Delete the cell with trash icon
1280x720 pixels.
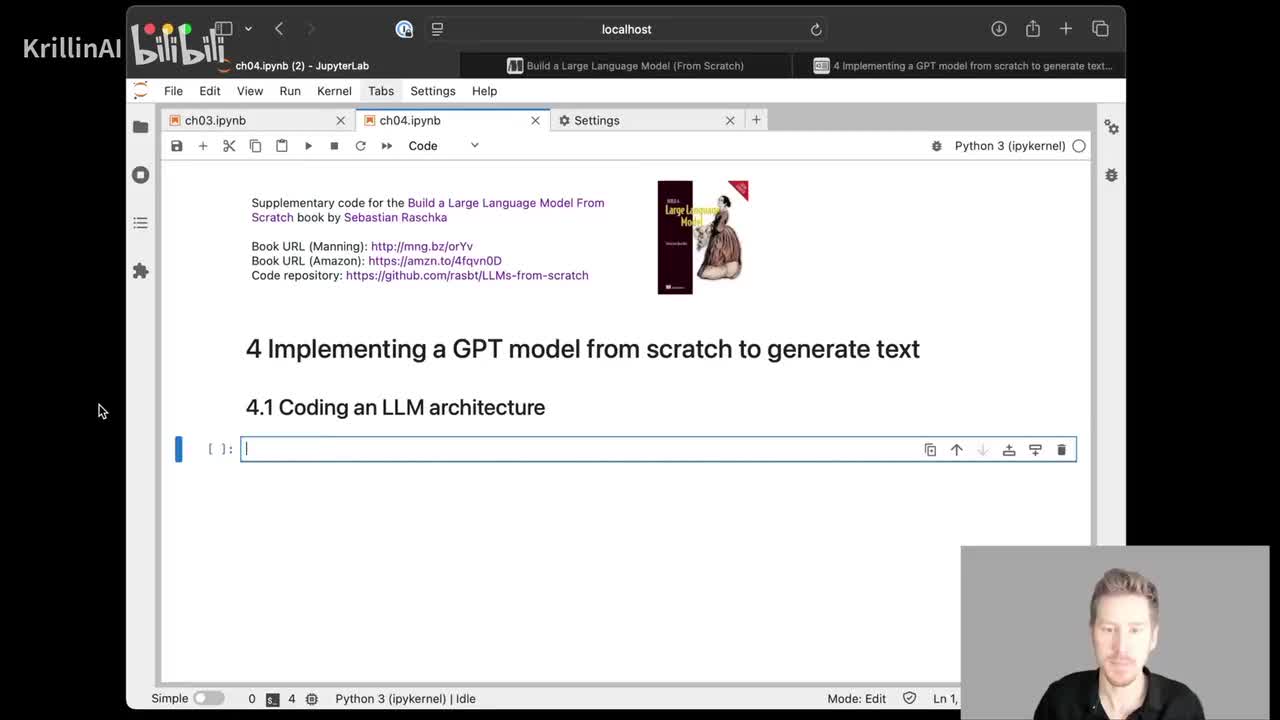pyautogui.click(x=1061, y=450)
